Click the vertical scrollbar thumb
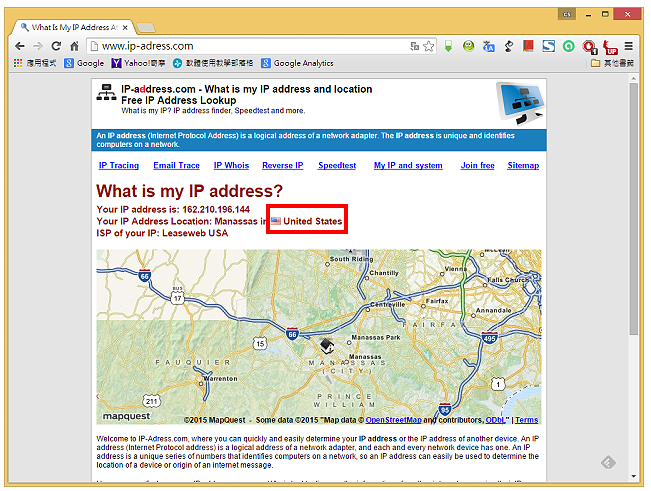The image size is (651, 491). click(633, 209)
